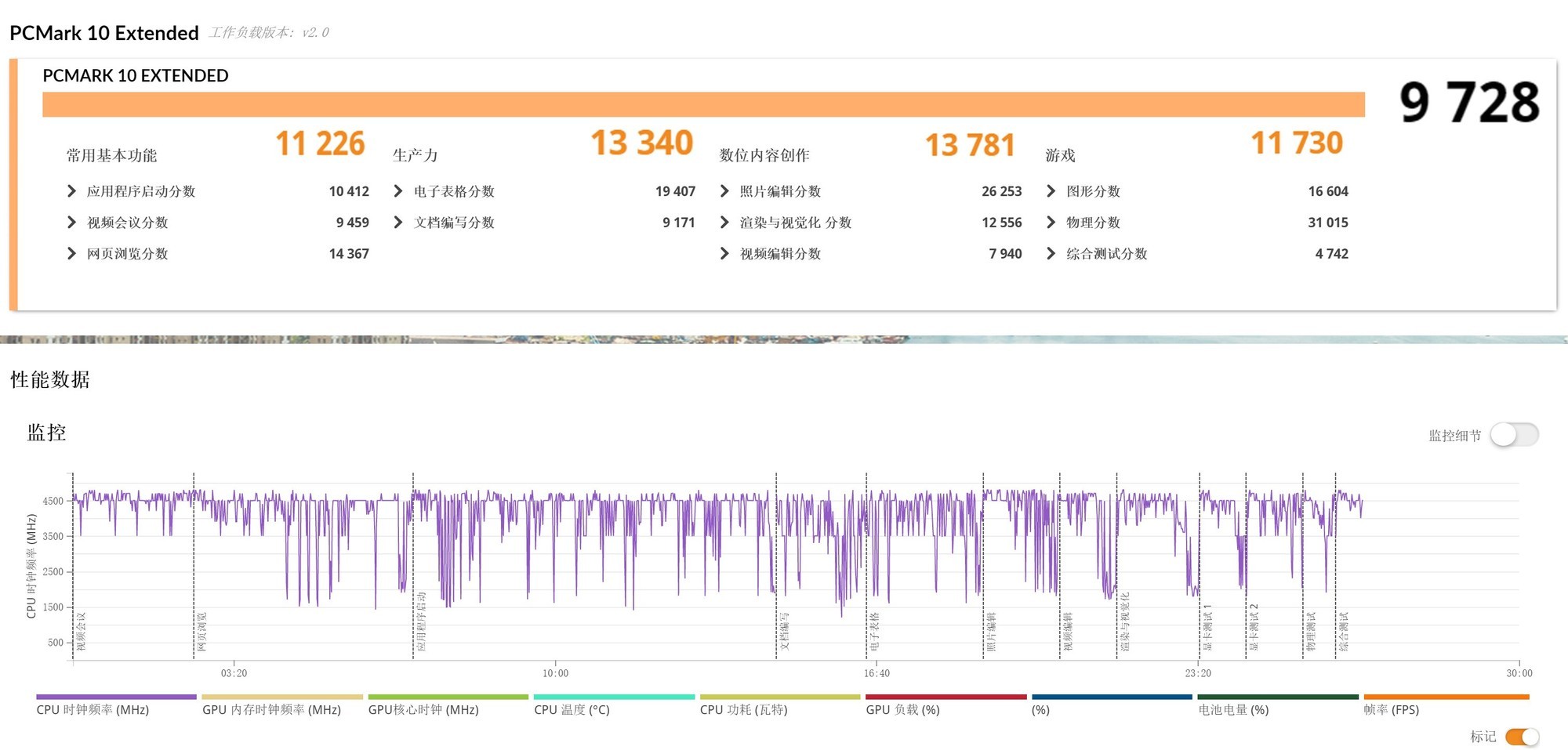Viewport: 1568px width, 750px height.
Task: Select the 帧率 (FPS) legend marker
Action: click(x=1445, y=697)
